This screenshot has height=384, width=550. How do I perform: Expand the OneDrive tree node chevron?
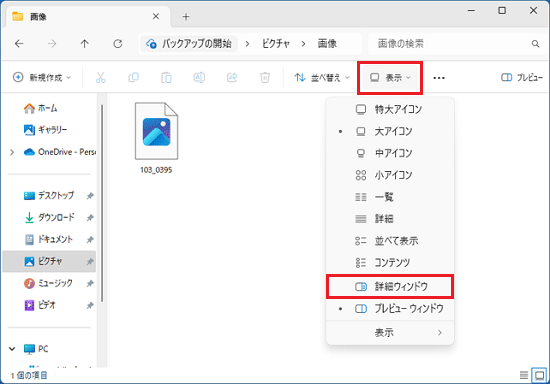point(12,152)
